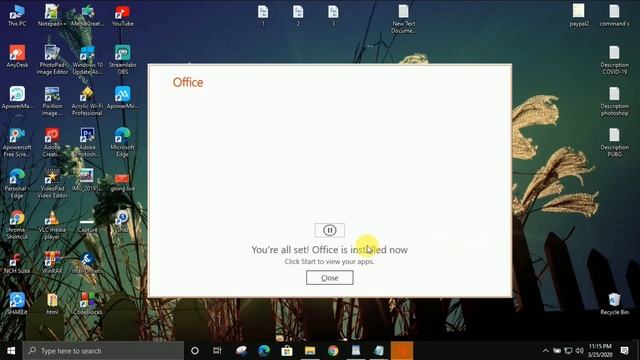
Task: Open Task View on the taskbar
Action: (x=217, y=351)
